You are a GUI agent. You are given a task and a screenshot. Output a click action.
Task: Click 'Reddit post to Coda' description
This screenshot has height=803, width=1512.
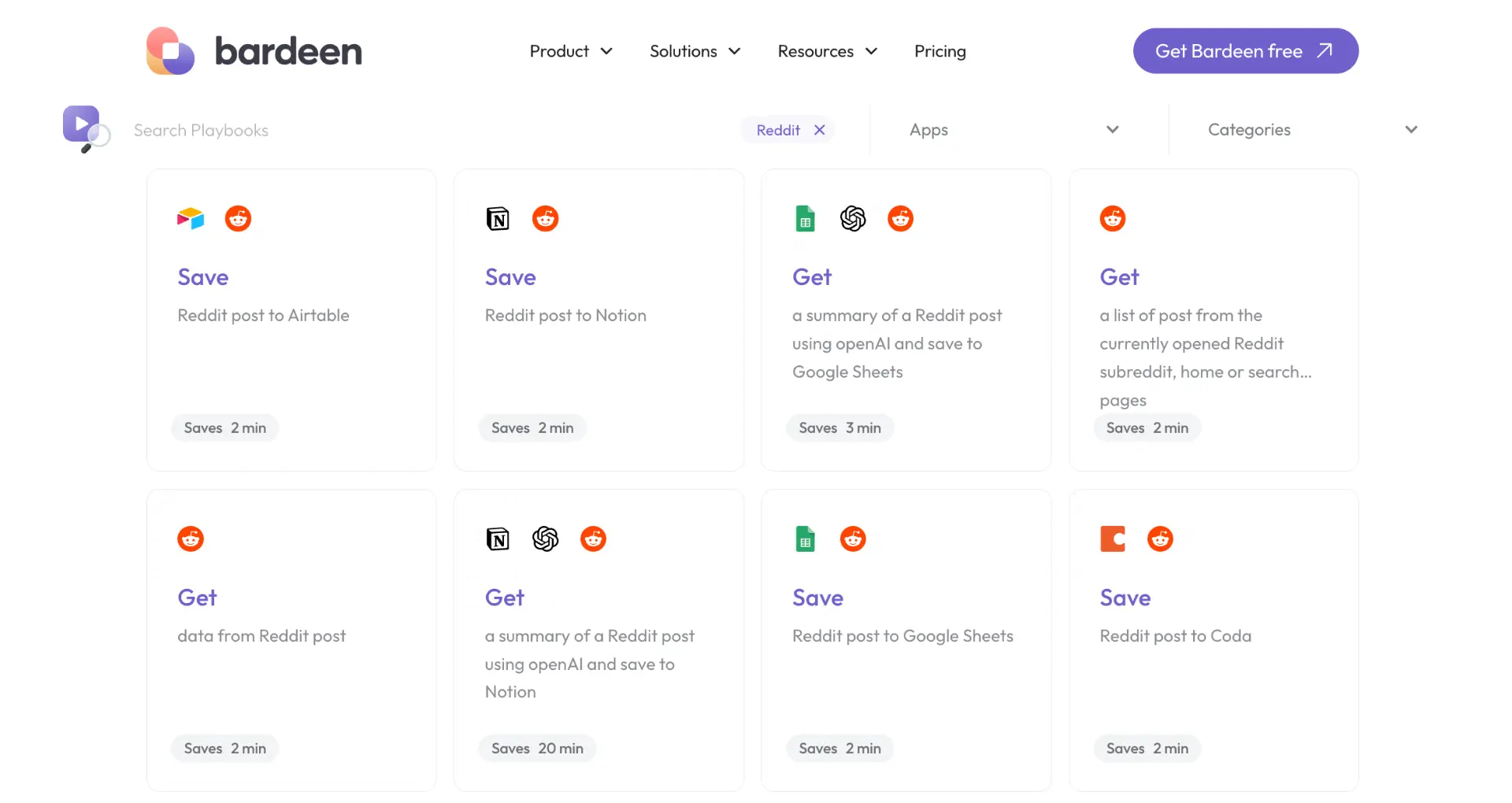point(1175,636)
